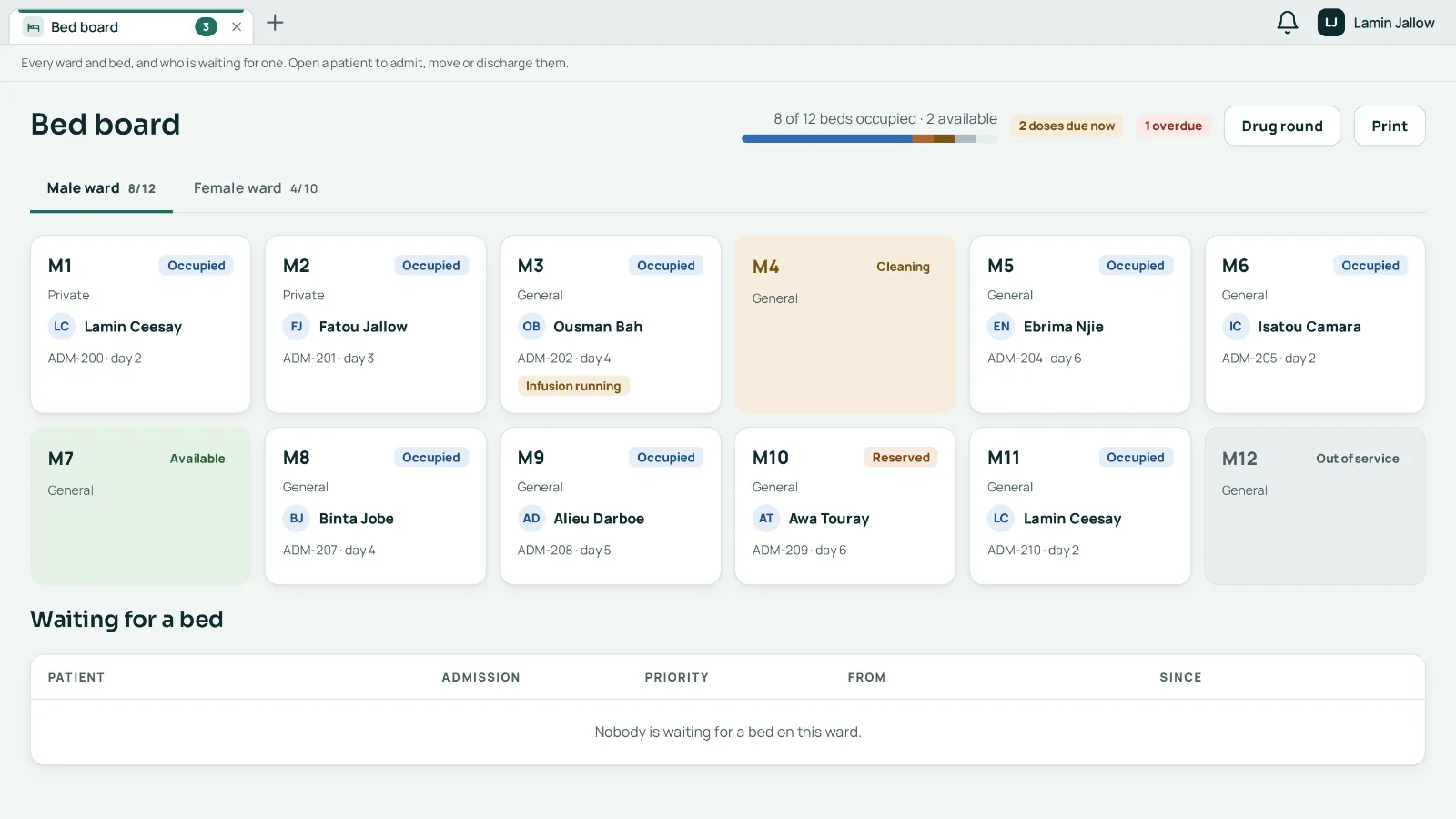Click the AT avatar for Awa Touray
The image size is (1456, 819).
pyautogui.click(x=766, y=519)
